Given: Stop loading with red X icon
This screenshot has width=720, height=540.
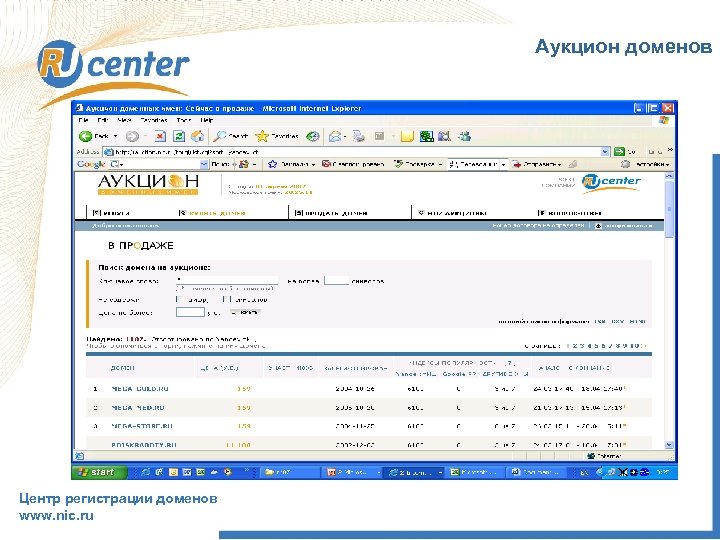Looking at the screenshot, I should pos(160,136).
